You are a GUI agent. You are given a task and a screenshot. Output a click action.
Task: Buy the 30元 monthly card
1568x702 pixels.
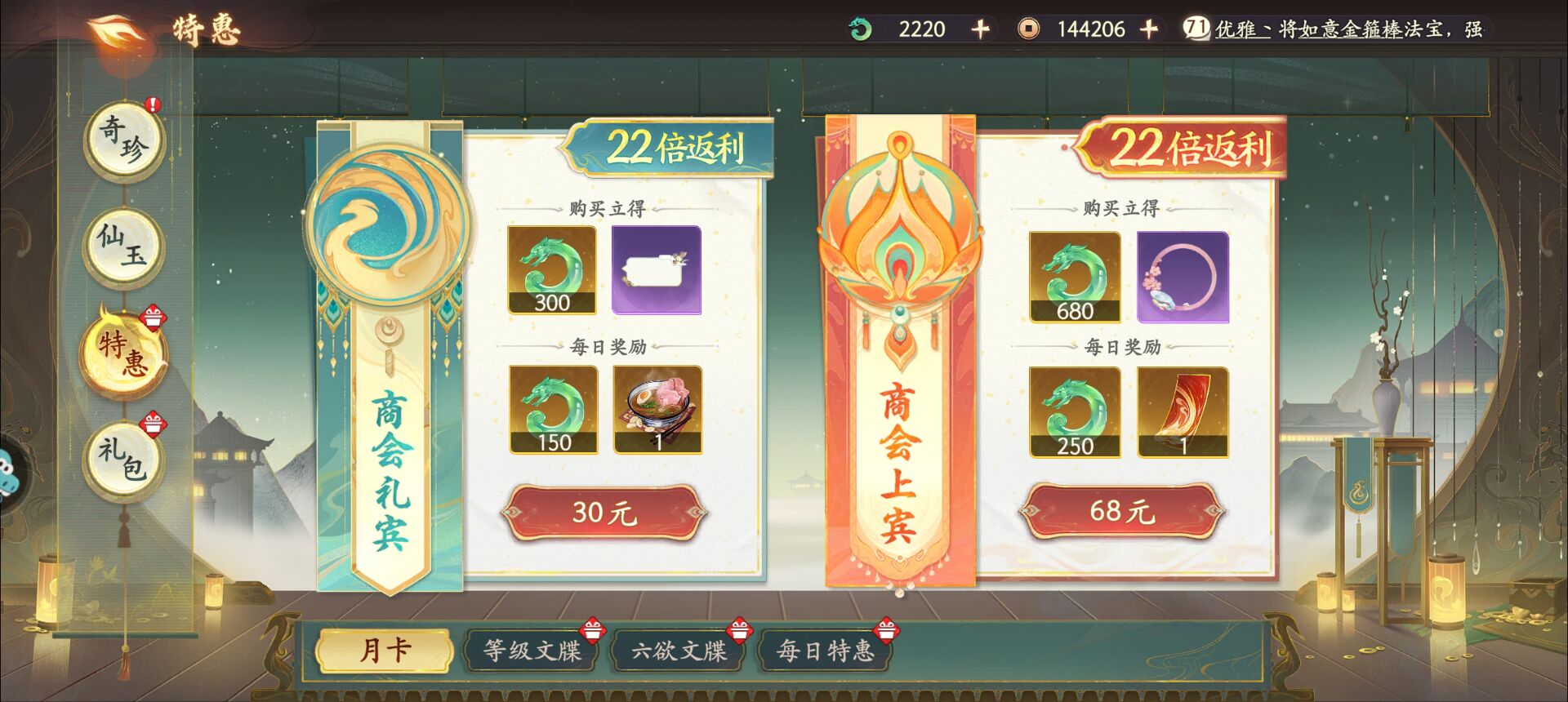pyautogui.click(x=604, y=513)
